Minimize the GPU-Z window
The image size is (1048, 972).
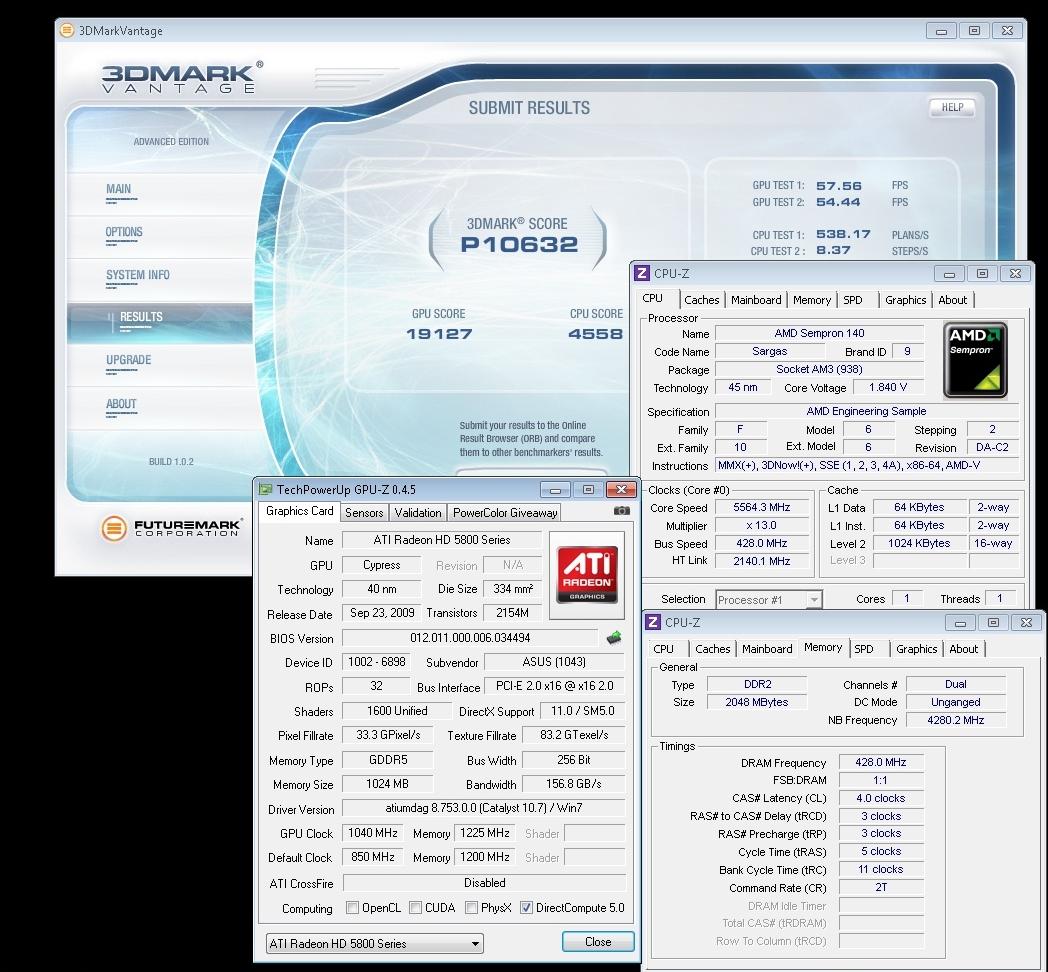(x=555, y=490)
